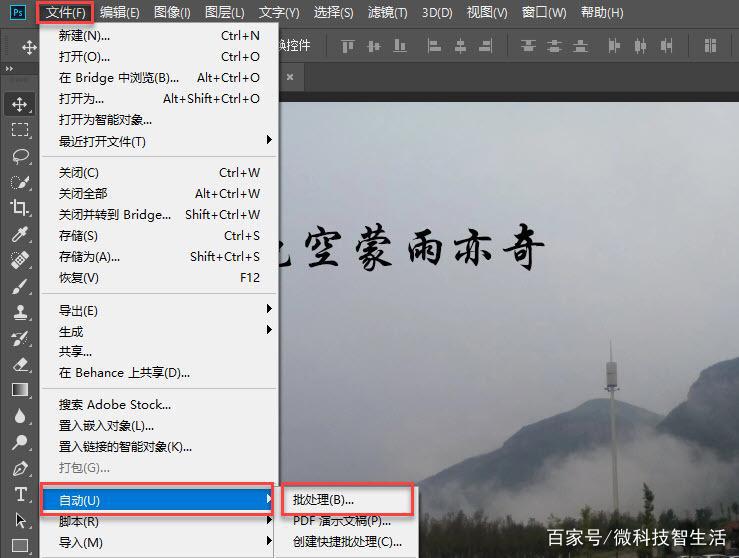Viewport: 739px width, 558px height.
Task: Open the 滤镜(T) menu
Action: (x=387, y=13)
